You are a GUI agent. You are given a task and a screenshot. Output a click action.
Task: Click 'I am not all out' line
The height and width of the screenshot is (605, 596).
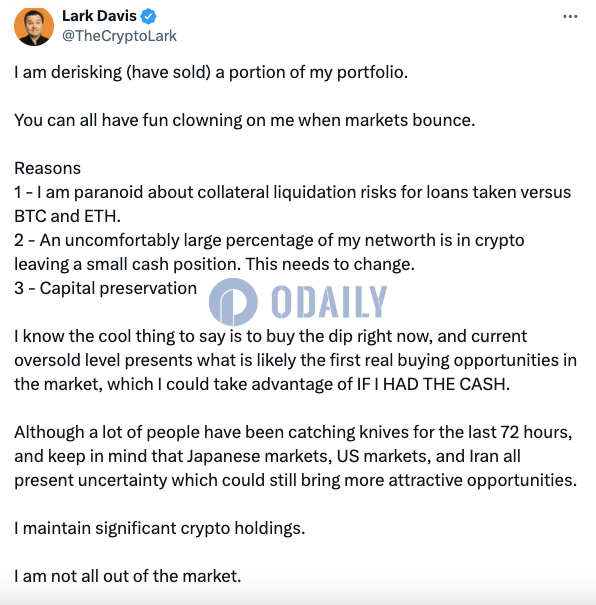(128, 576)
